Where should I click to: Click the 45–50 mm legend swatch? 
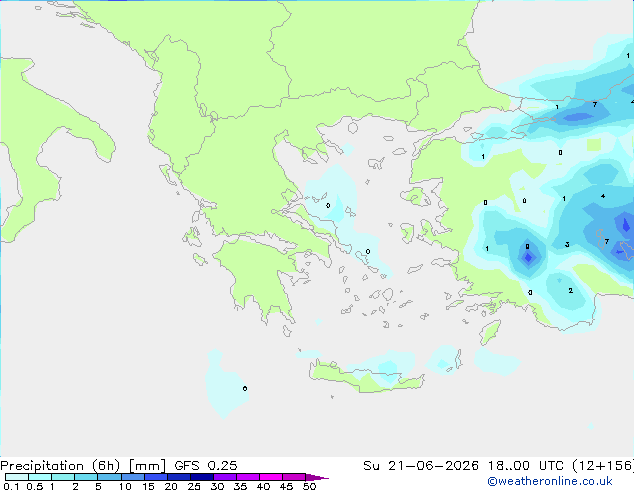click(294, 477)
